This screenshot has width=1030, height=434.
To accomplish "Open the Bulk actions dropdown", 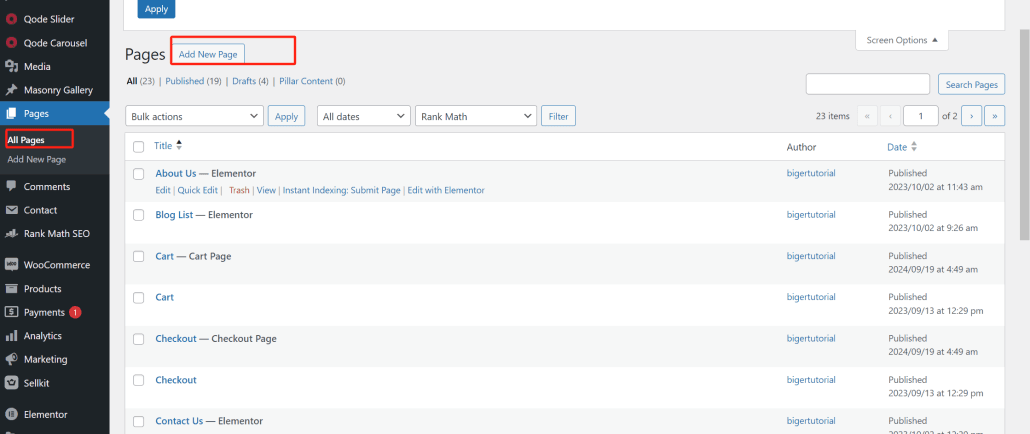I will coord(194,116).
